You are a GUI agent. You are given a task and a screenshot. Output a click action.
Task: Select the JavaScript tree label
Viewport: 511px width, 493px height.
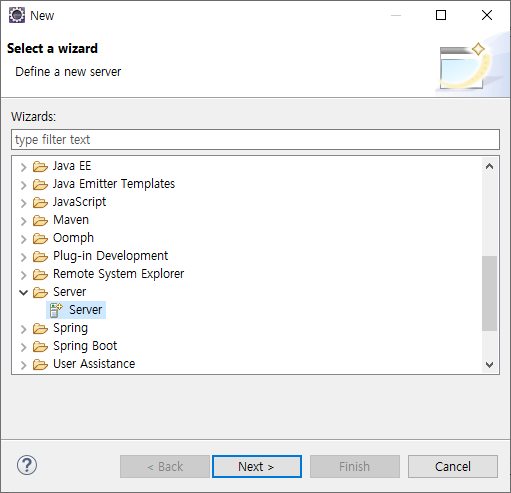pyautogui.click(x=79, y=202)
